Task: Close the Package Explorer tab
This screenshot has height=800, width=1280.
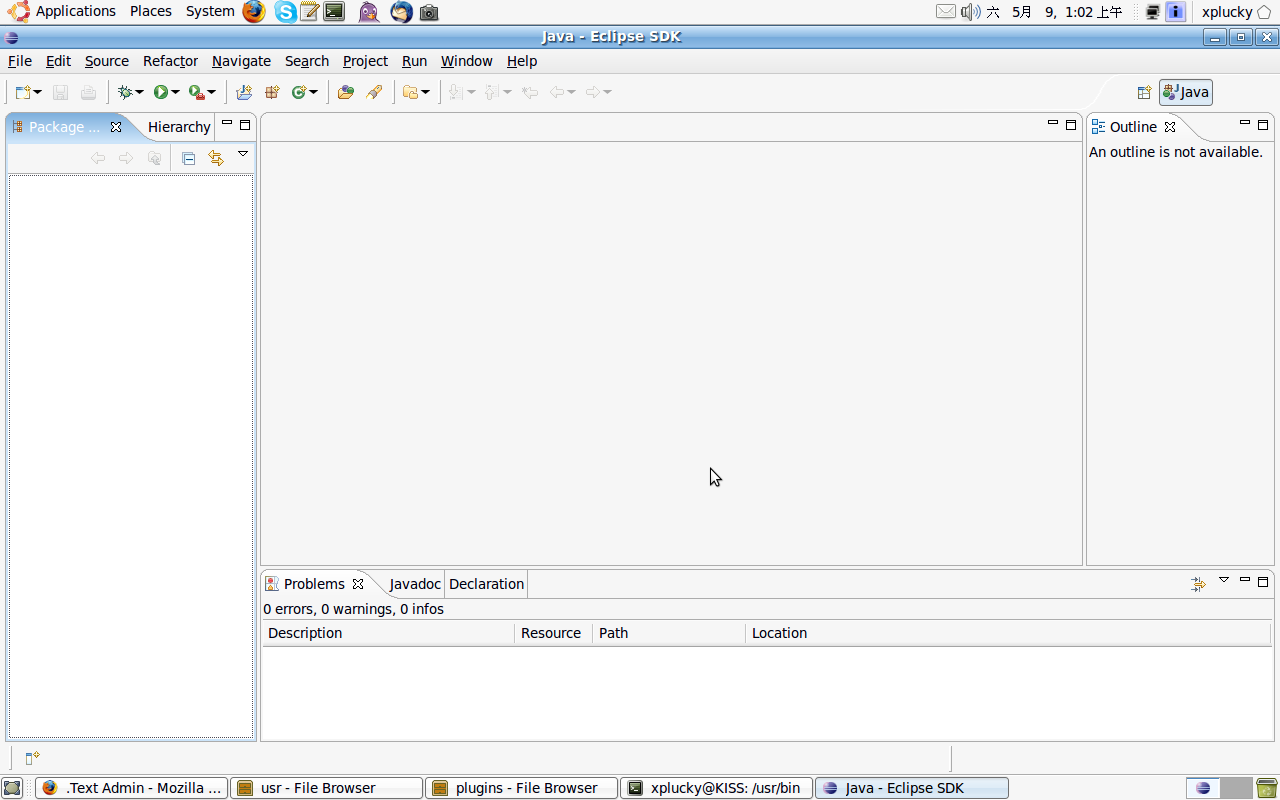Action: click(x=116, y=127)
